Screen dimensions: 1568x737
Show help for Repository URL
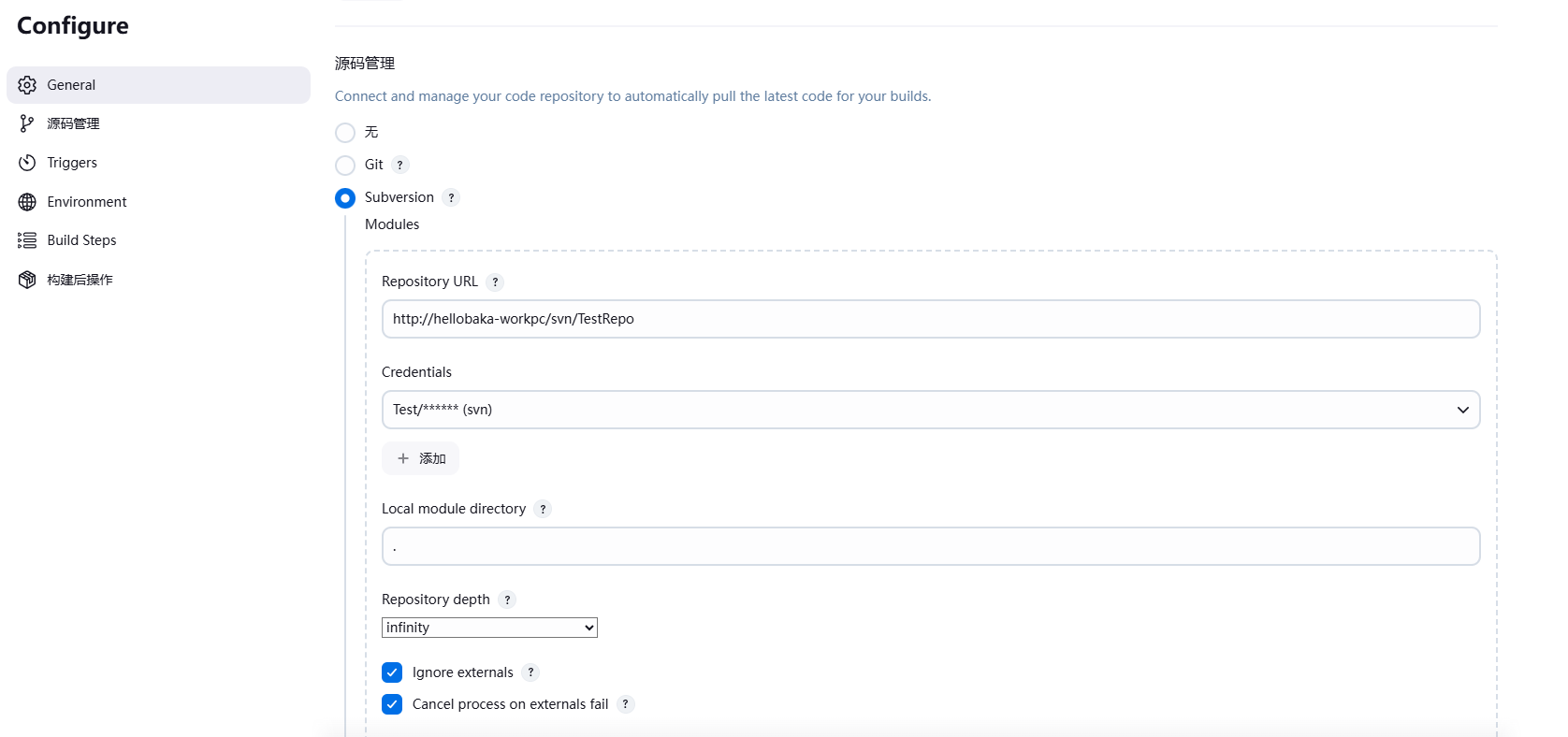[x=495, y=282]
